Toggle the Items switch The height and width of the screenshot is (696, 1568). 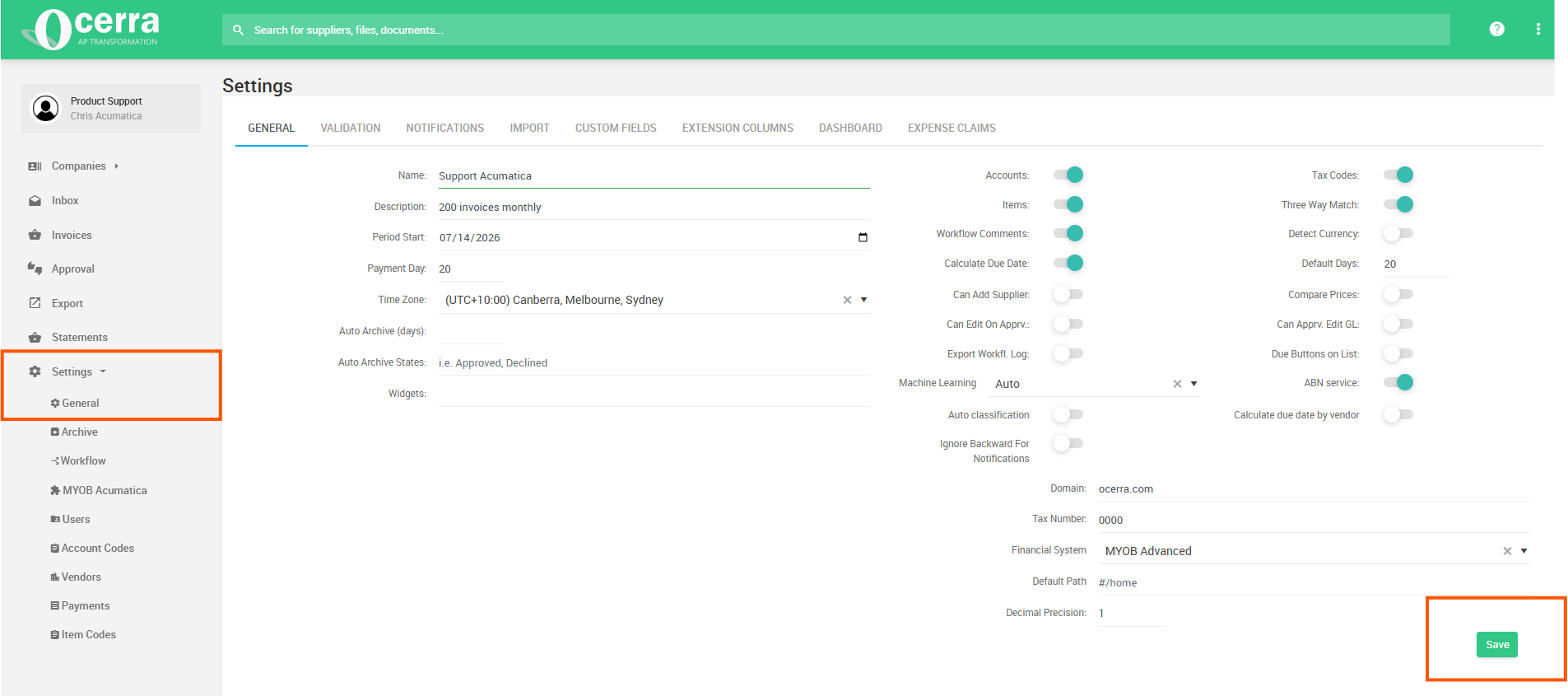pos(1068,204)
